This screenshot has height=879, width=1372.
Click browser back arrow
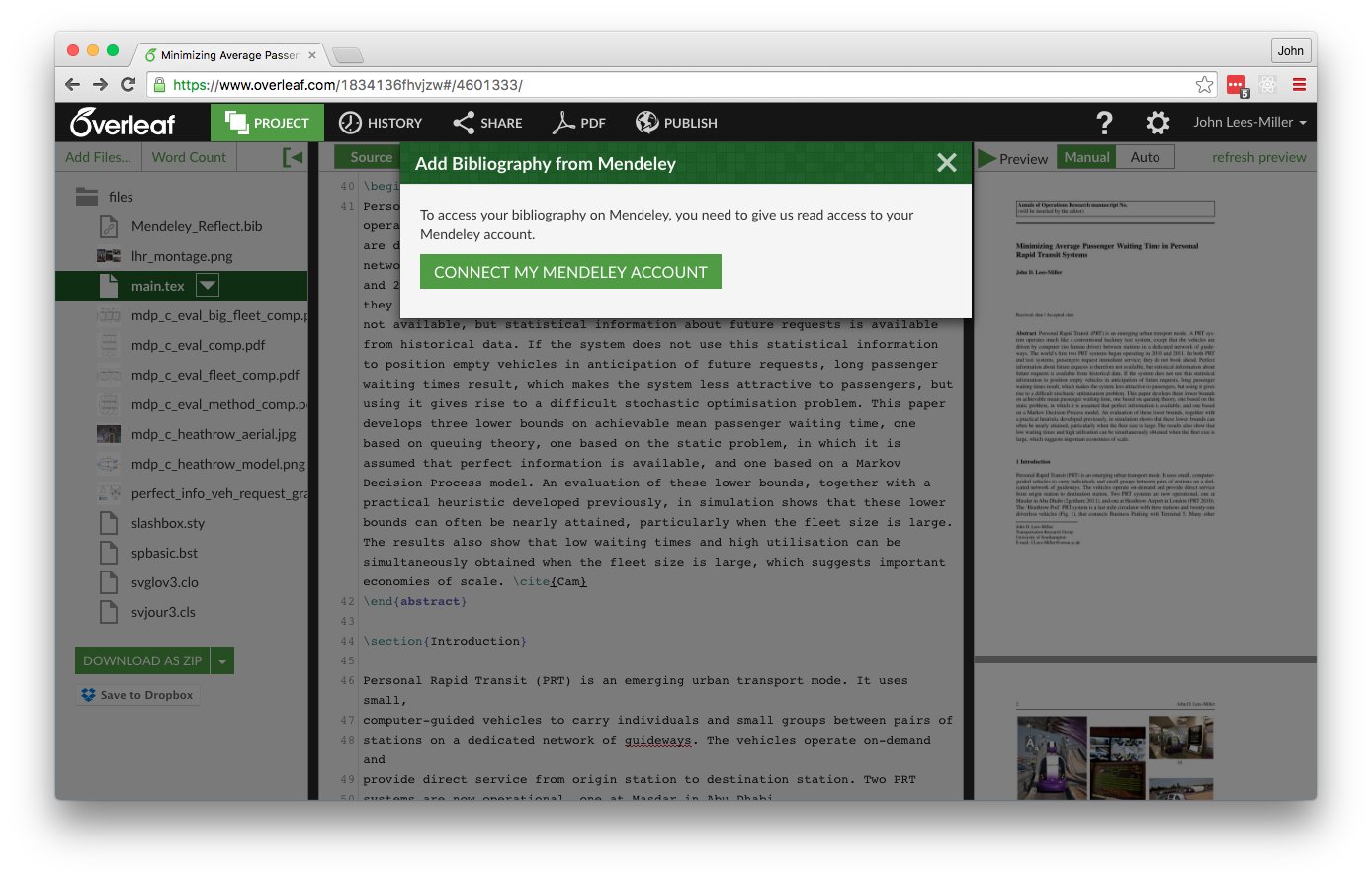click(72, 84)
